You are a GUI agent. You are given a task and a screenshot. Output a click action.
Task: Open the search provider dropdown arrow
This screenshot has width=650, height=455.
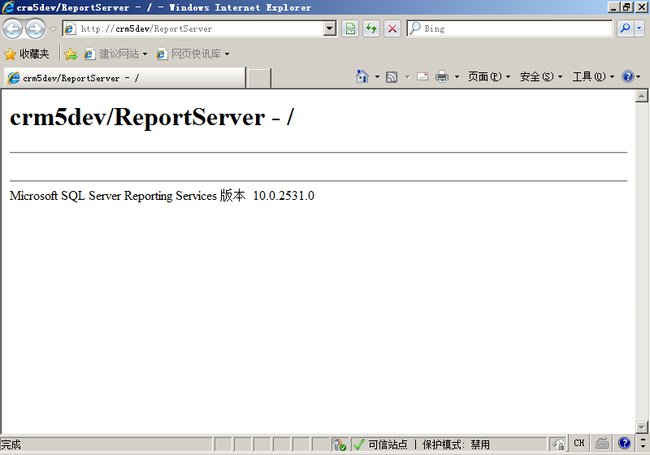pyautogui.click(x=639, y=29)
